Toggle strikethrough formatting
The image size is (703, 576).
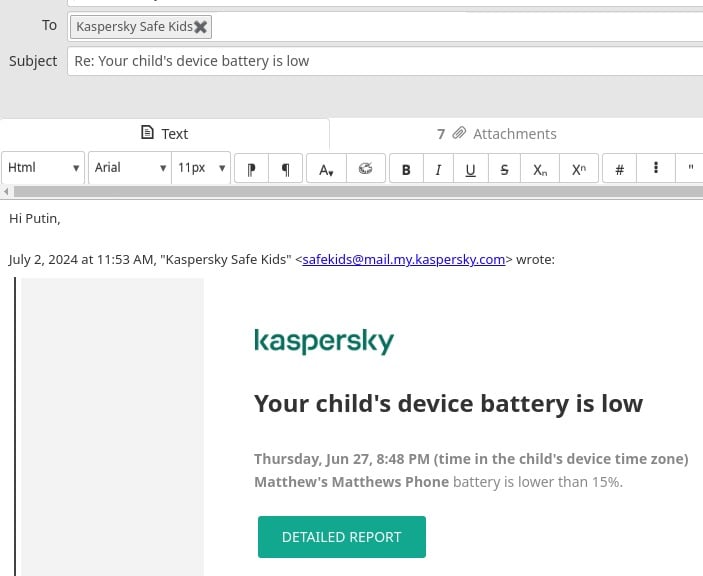pos(504,169)
